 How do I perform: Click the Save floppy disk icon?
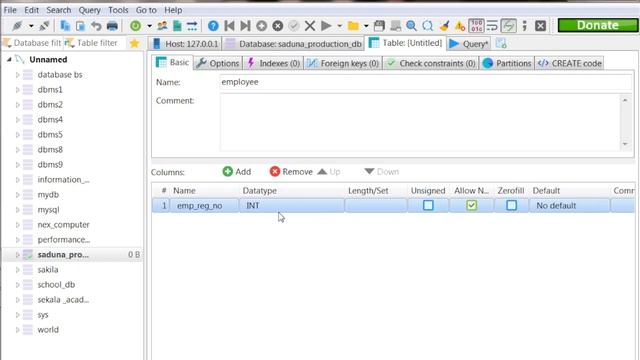pyautogui.click(x=379, y=26)
